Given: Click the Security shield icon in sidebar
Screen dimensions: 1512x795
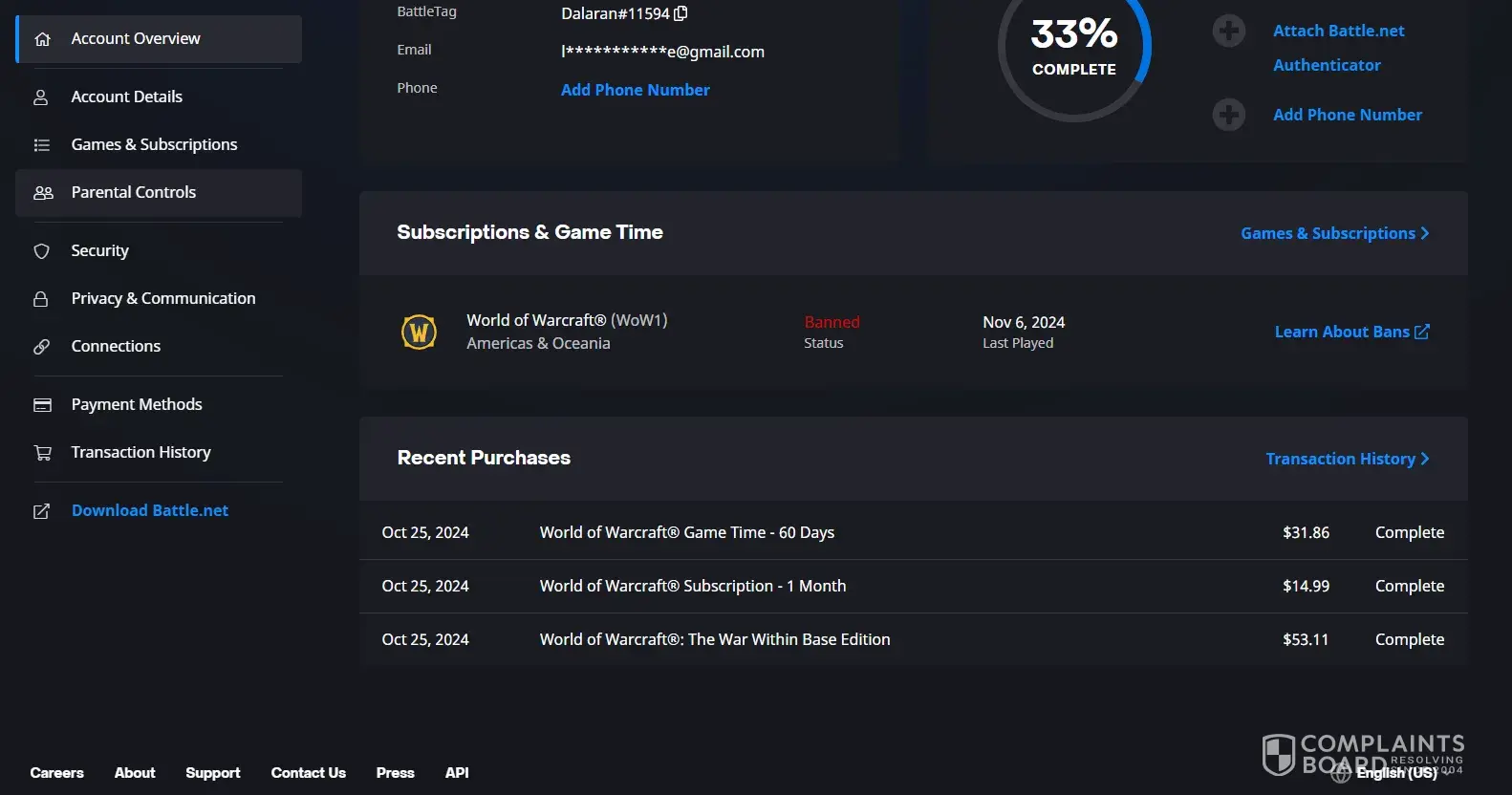Looking at the screenshot, I should [41, 251].
